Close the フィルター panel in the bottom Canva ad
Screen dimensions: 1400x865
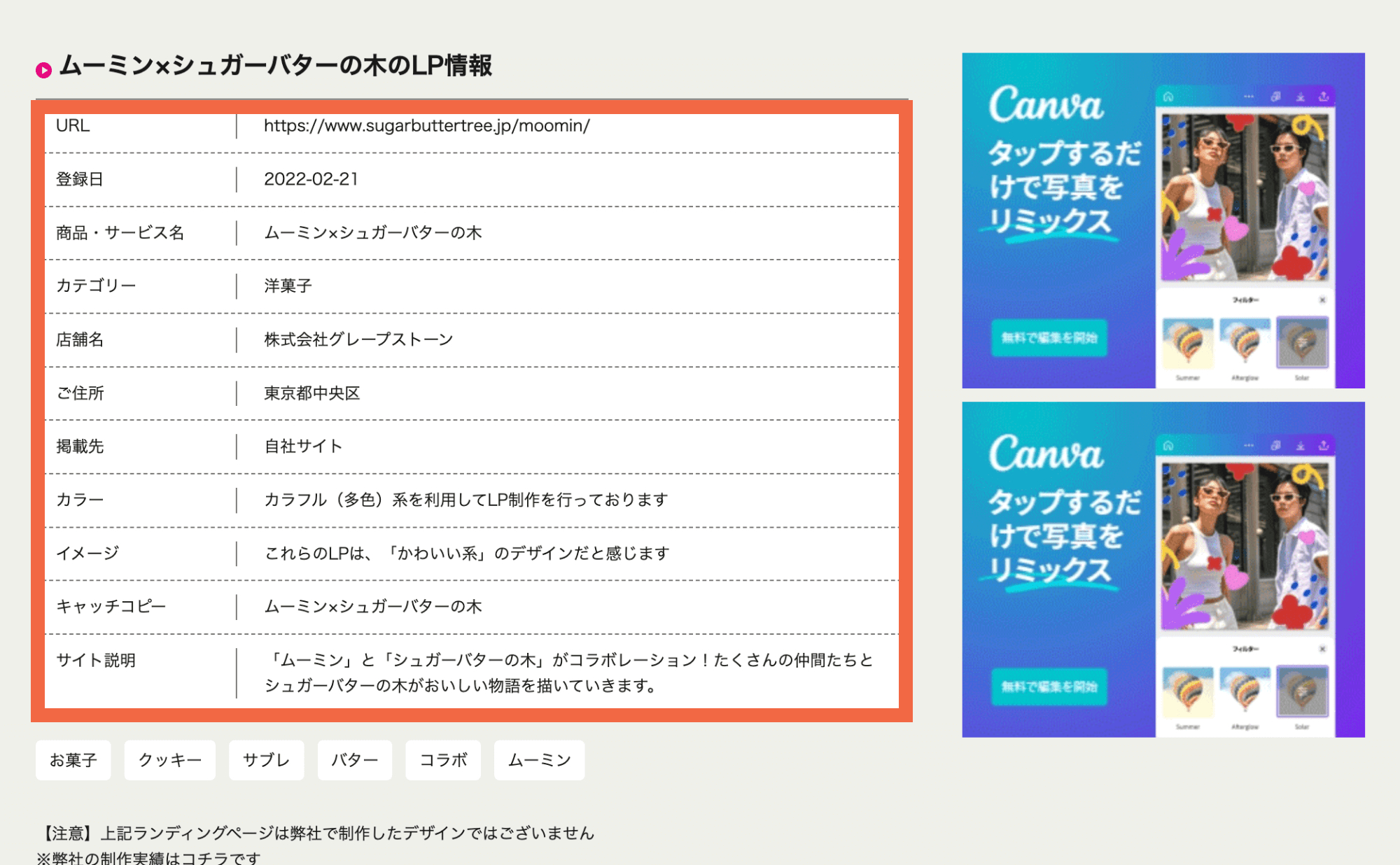(x=1322, y=649)
